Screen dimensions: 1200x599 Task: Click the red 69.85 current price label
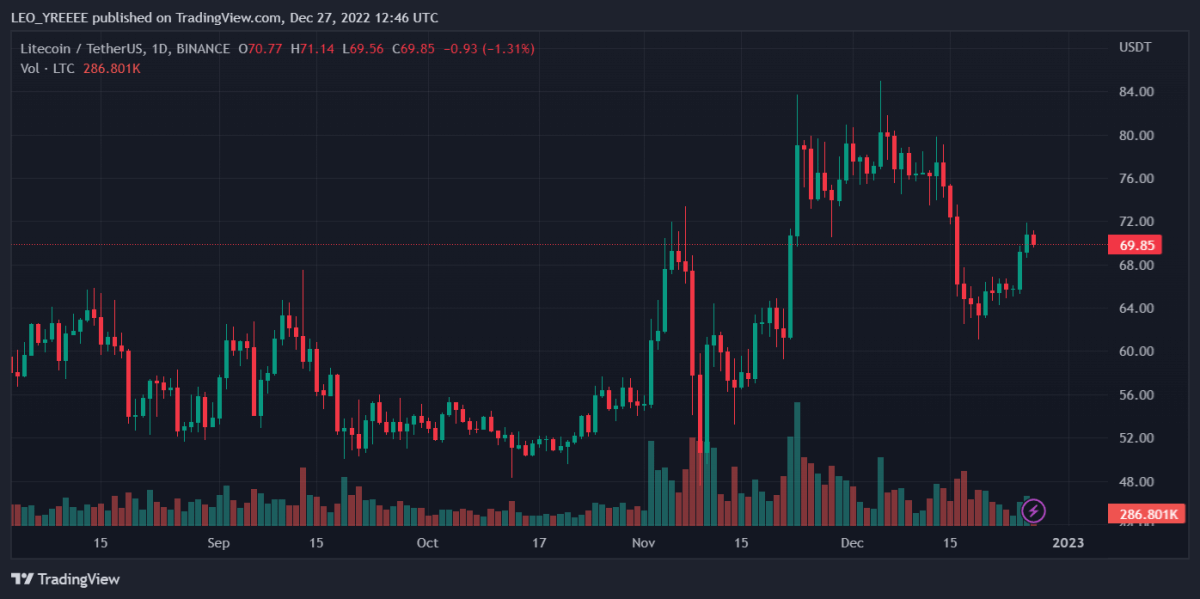(1137, 245)
